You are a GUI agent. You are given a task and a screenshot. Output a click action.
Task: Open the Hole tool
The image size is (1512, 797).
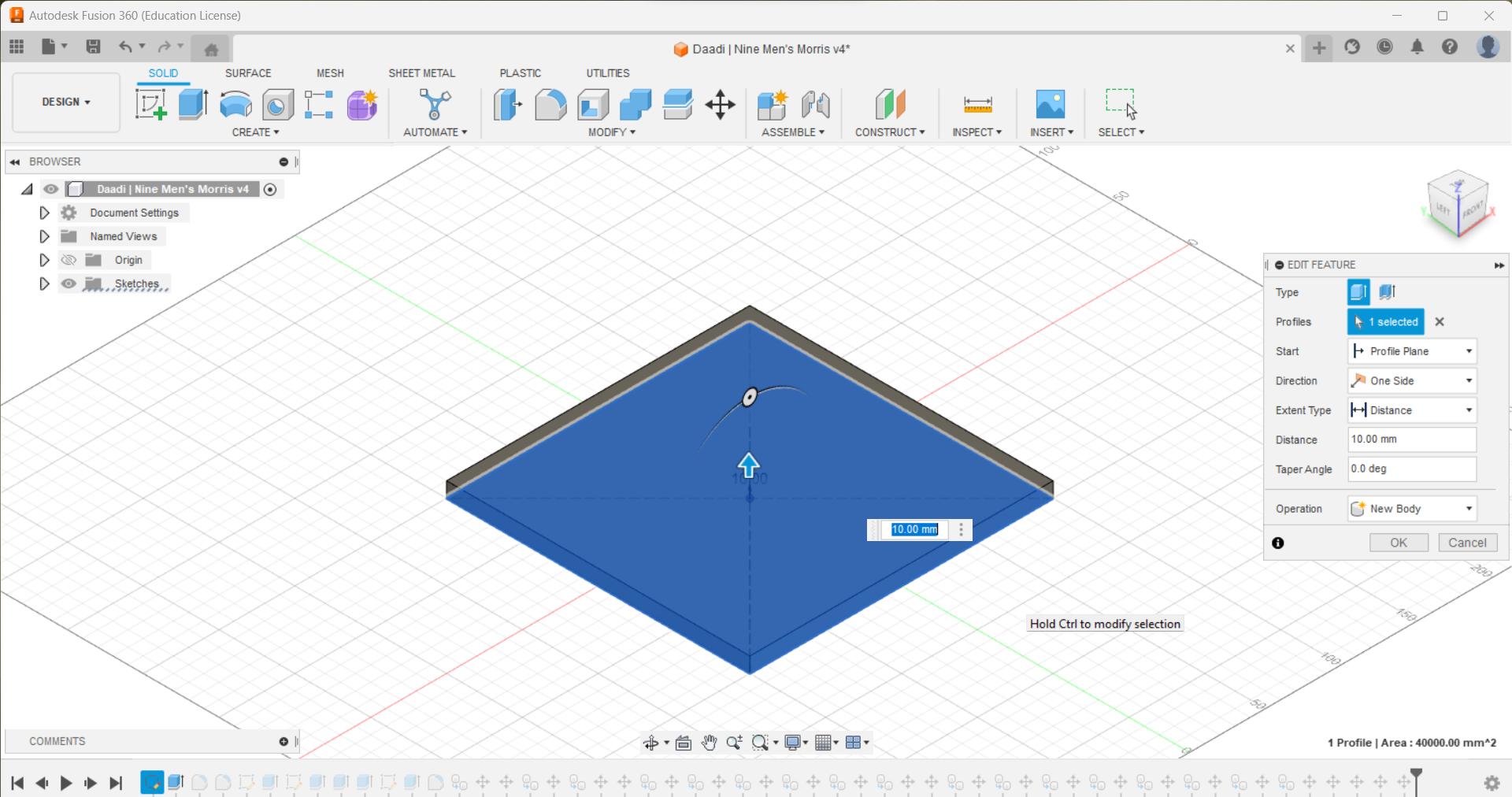pos(277,105)
